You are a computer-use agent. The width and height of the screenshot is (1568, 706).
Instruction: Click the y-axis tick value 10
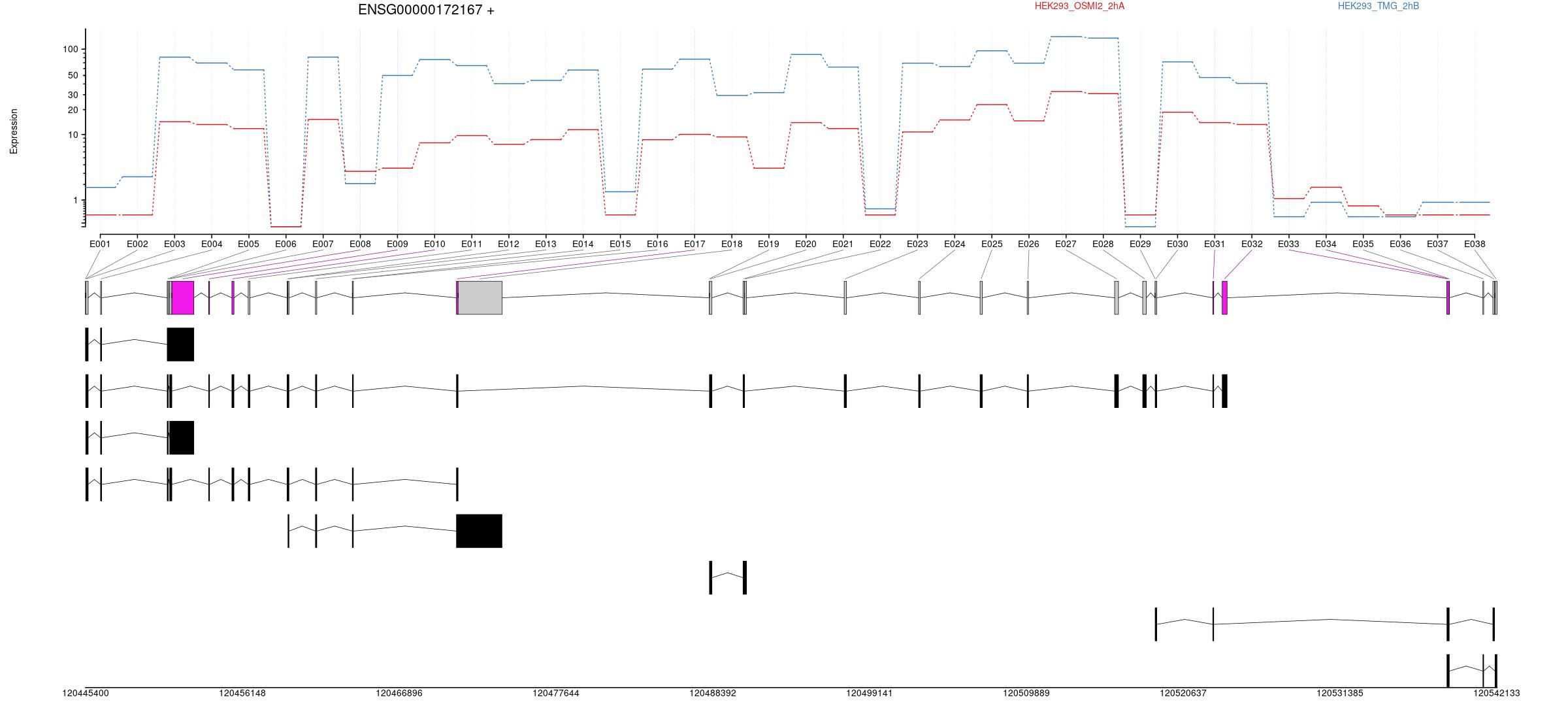73,135
